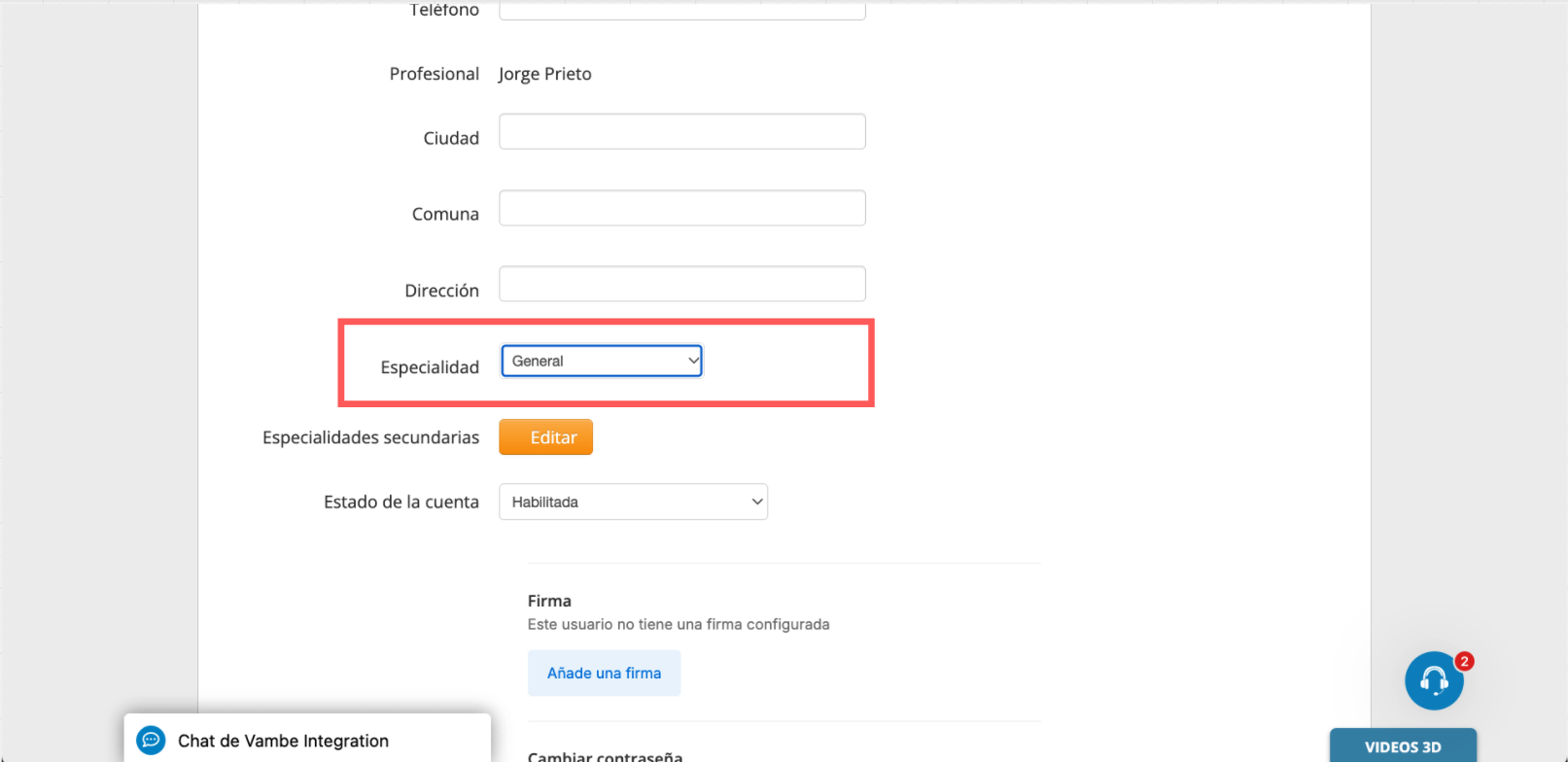Screen dimensions: 1568x762
Task: Open the Chat de Vambe Integration title
Action: 283,741
